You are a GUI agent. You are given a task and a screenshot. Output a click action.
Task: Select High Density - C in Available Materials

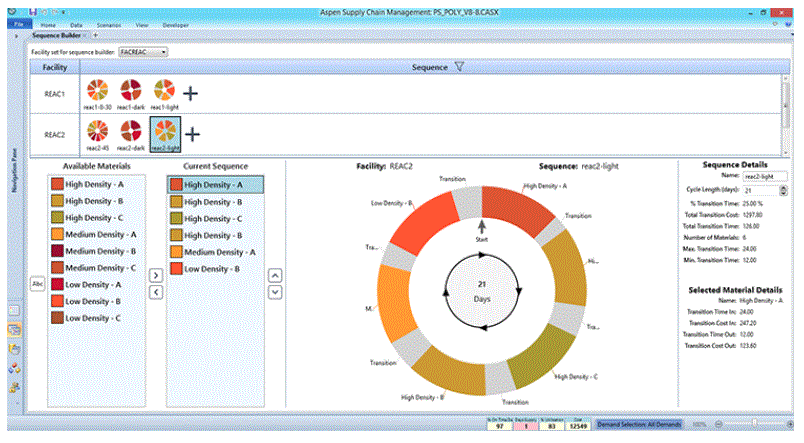(96, 217)
